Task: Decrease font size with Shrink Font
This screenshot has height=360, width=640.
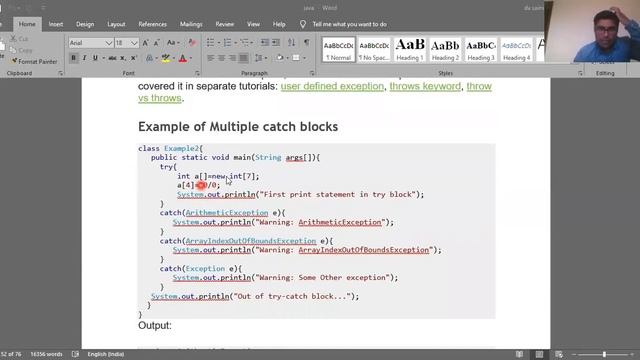Action: [x=157, y=43]
